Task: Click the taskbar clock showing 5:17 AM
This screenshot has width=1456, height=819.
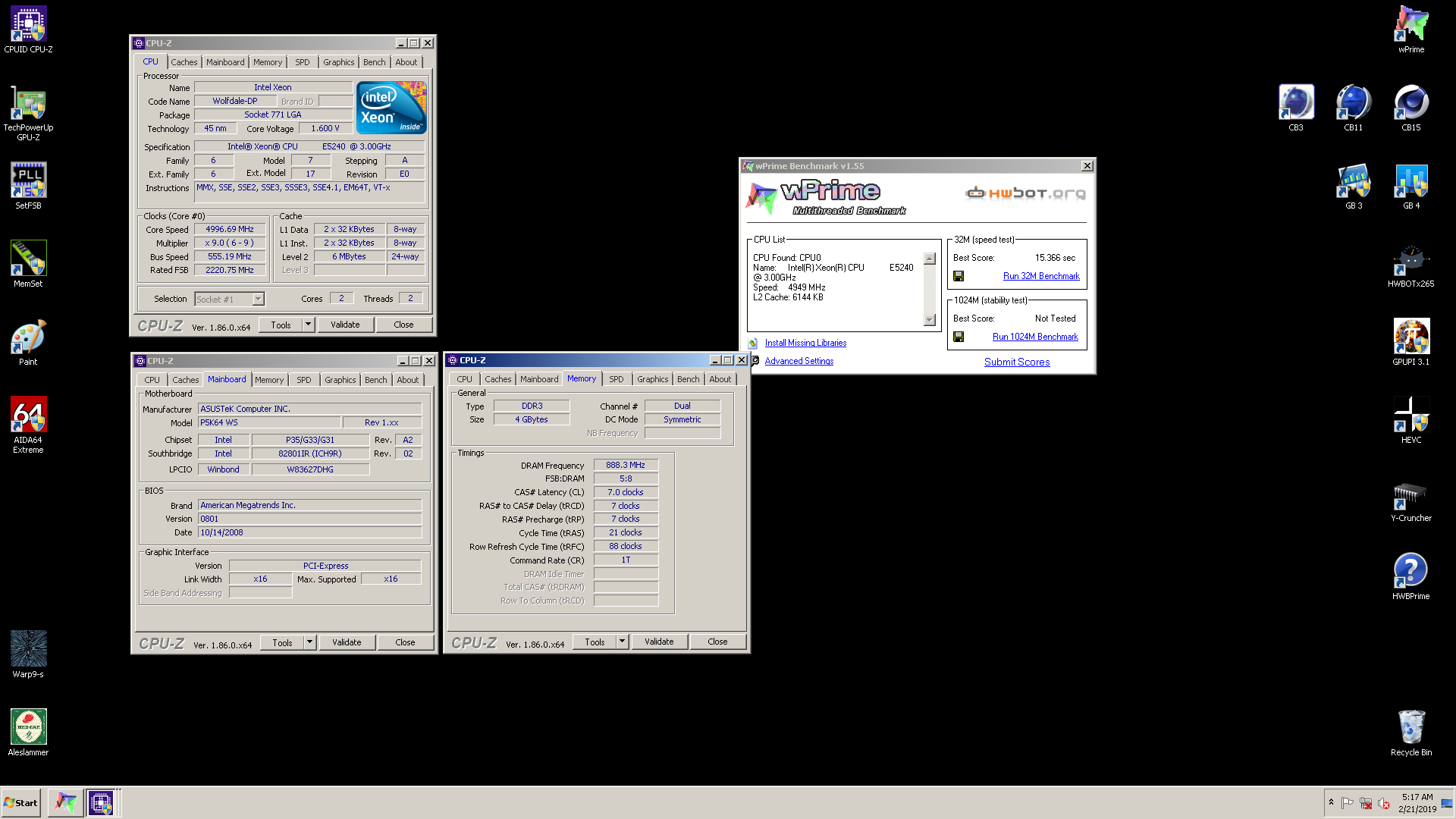Action: click(x=1417, y=802)
